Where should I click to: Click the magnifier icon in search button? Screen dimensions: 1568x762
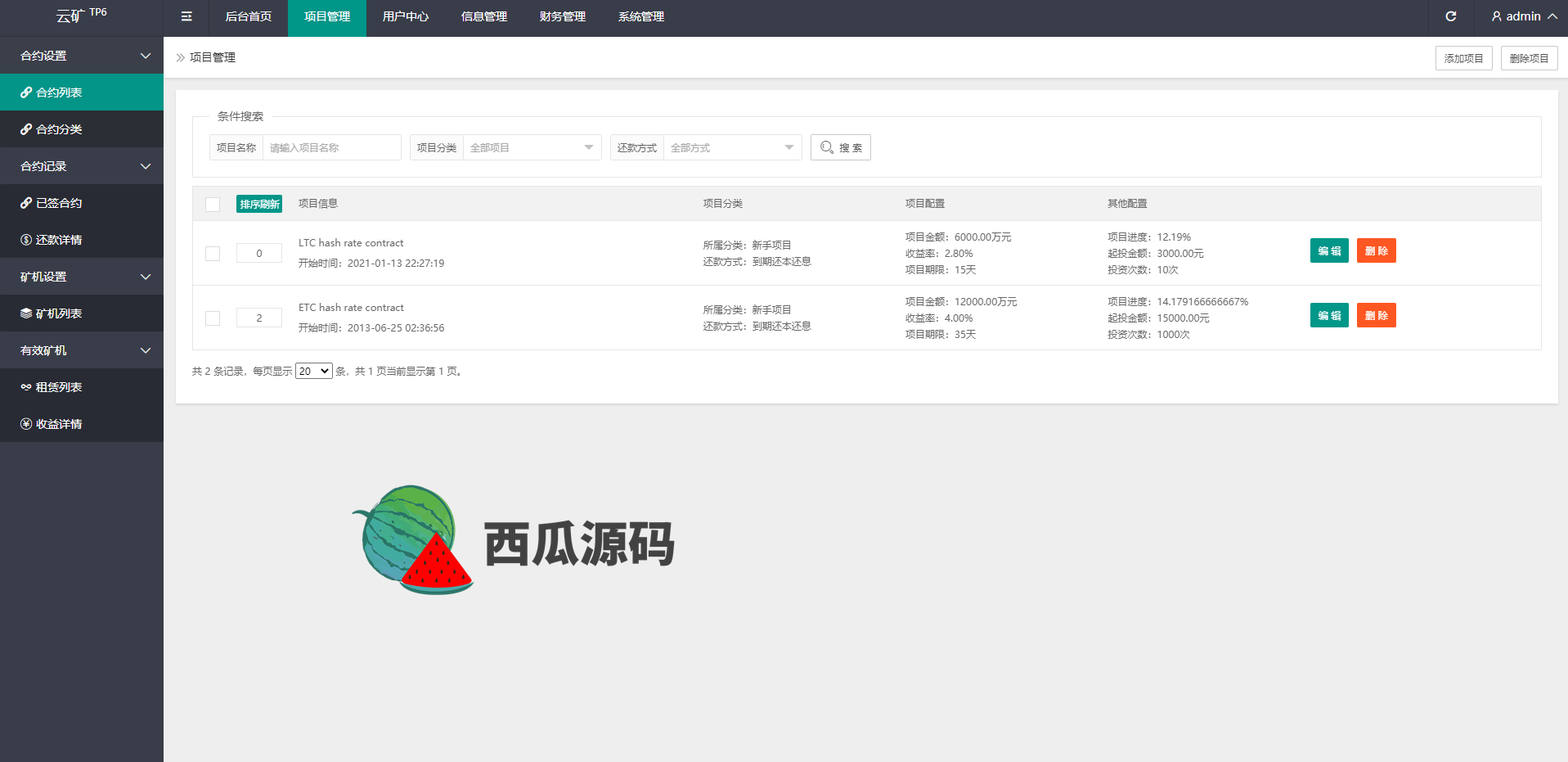pyautogui.click(x=827, y=147)
